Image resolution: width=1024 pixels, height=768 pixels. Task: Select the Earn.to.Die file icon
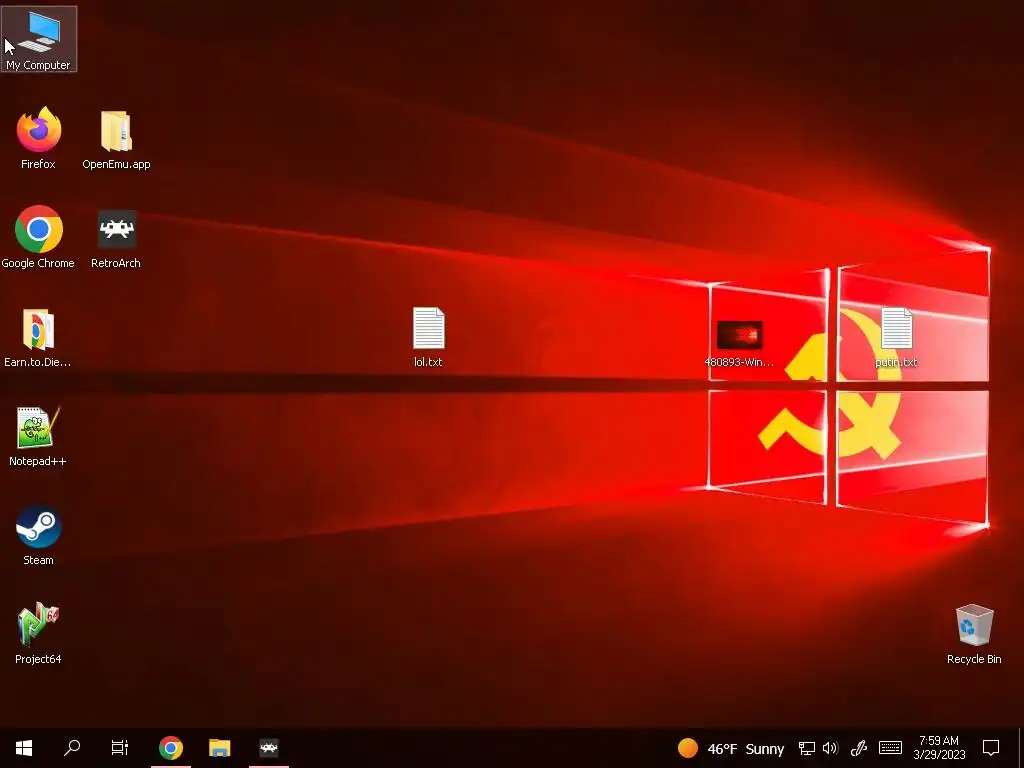[38, 337]
